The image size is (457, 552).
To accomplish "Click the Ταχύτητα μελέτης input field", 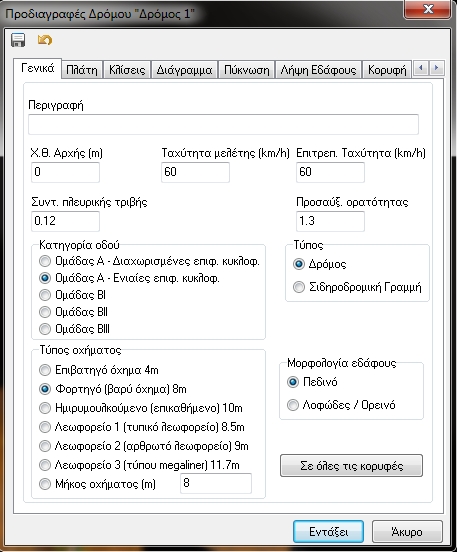I will point(195,172).
